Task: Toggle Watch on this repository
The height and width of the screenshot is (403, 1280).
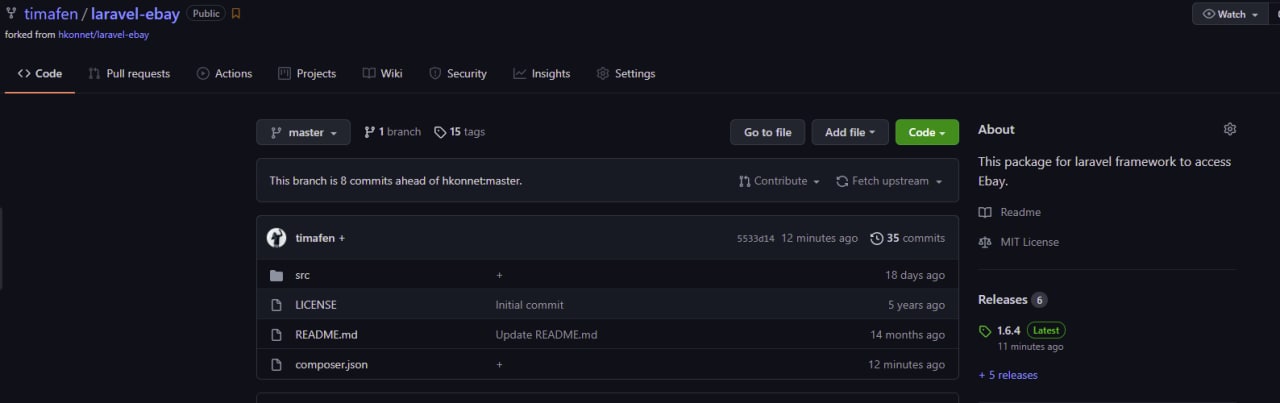Action: click(x=1230, y=14)
